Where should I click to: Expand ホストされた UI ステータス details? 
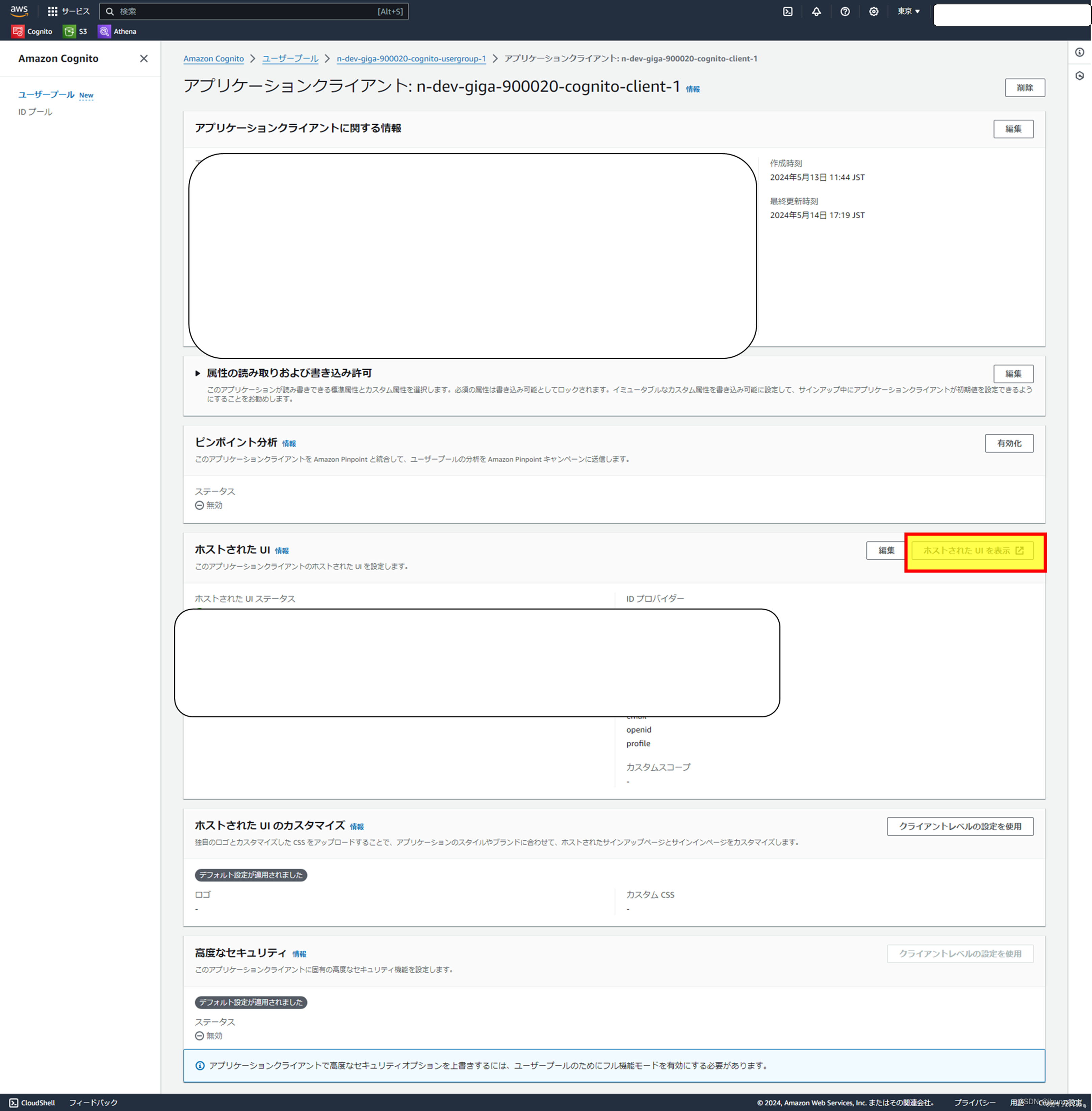(244, 598)
